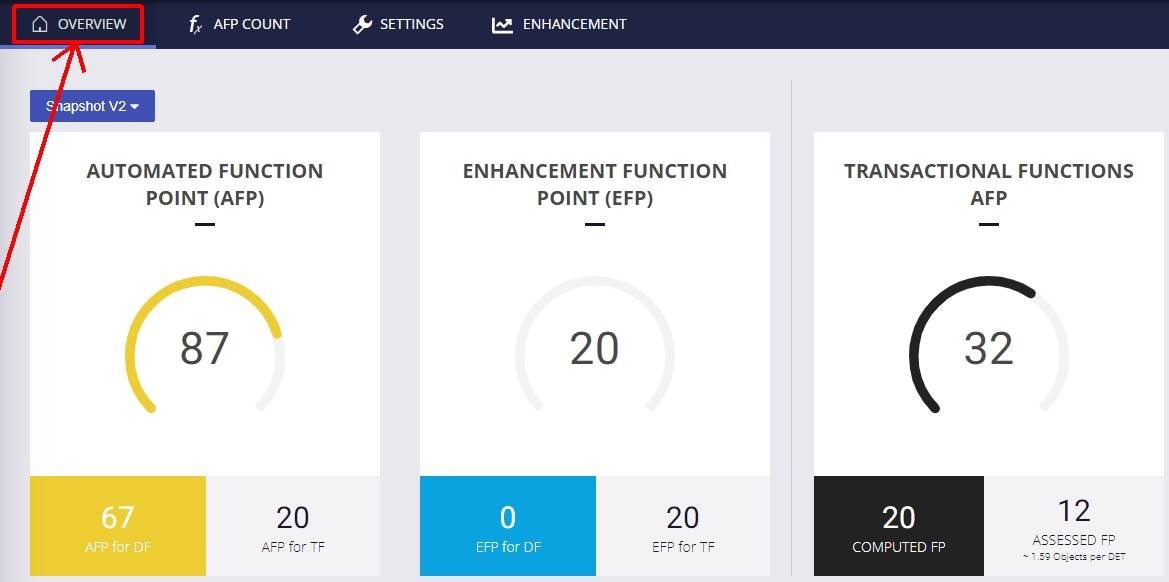Click the fx function icon
This screenshot has height=582, width=1169.
(x=196, y=24)
